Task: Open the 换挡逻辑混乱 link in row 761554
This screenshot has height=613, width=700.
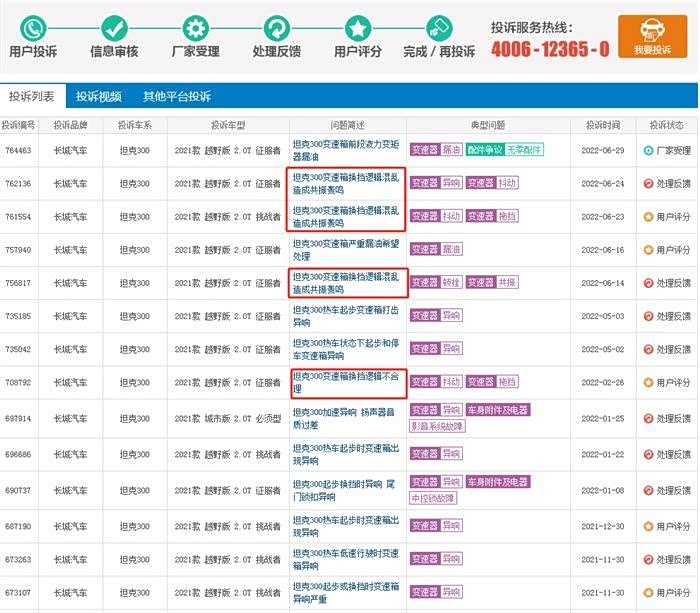Action: pyautogui.click(x=346, y=217)
